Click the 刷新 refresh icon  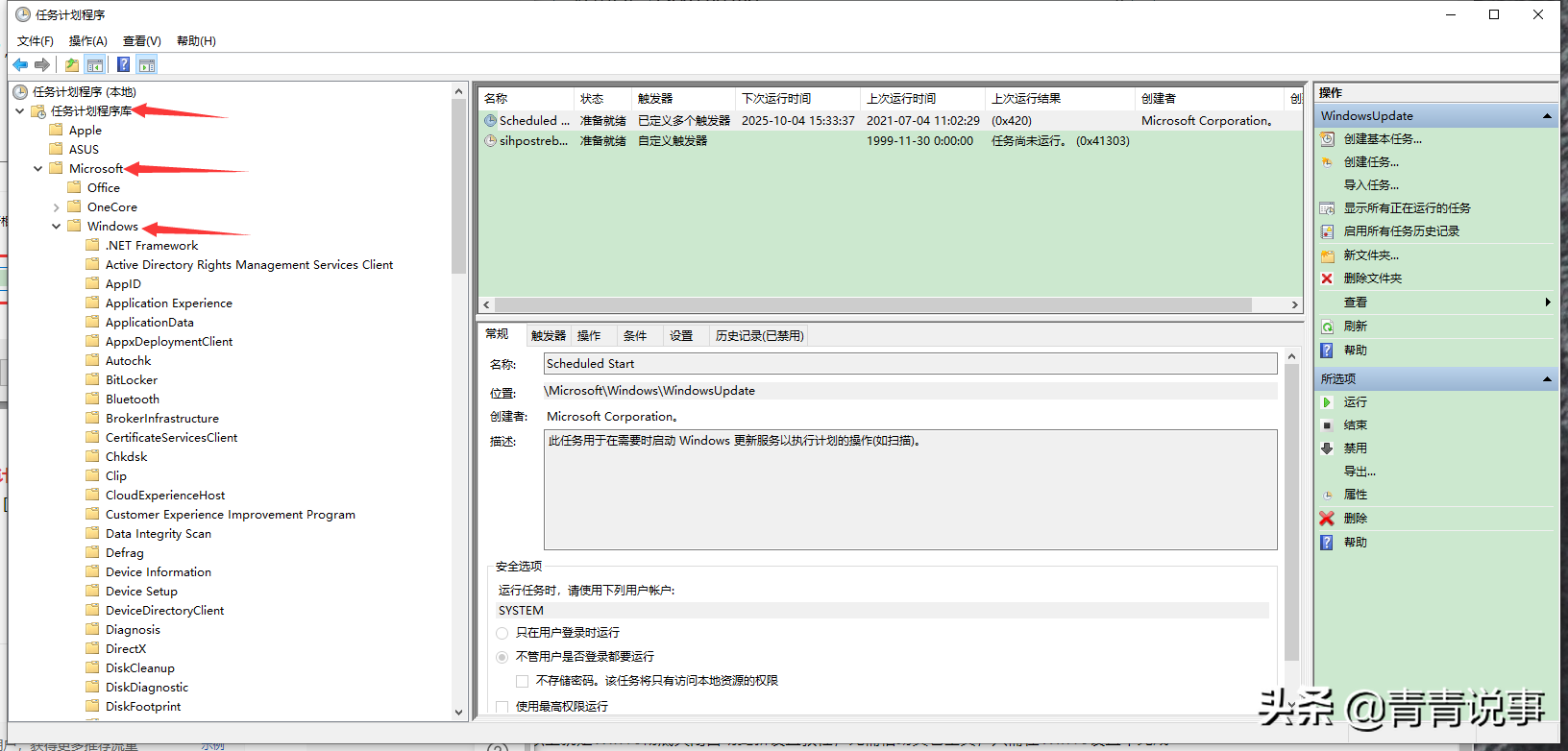1327,327
